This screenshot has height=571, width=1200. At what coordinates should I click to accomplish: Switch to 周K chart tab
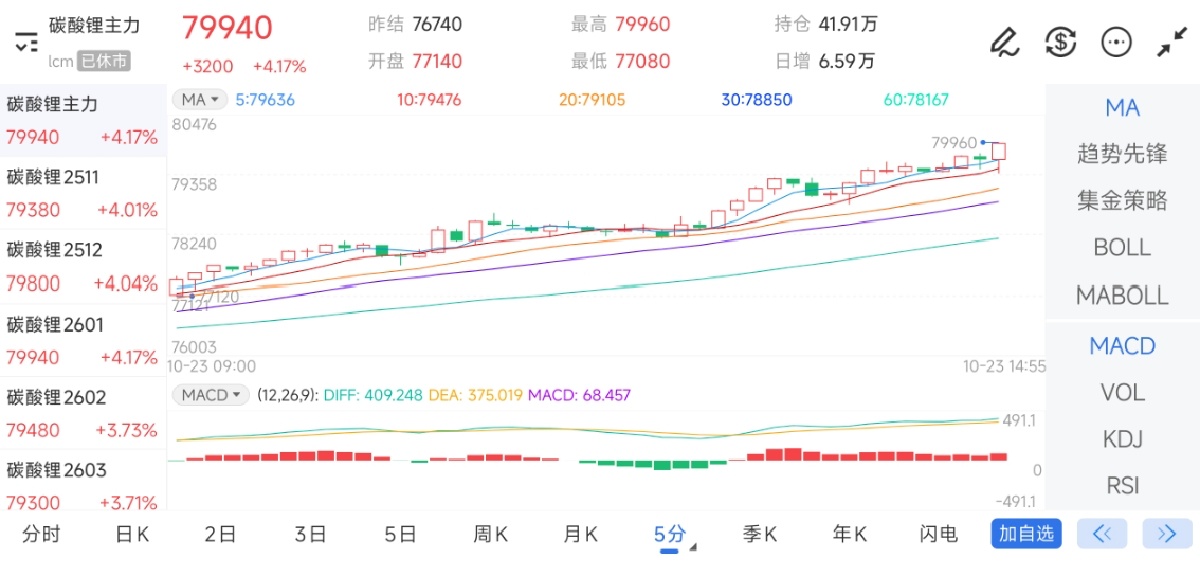click(x=490, y=534)
